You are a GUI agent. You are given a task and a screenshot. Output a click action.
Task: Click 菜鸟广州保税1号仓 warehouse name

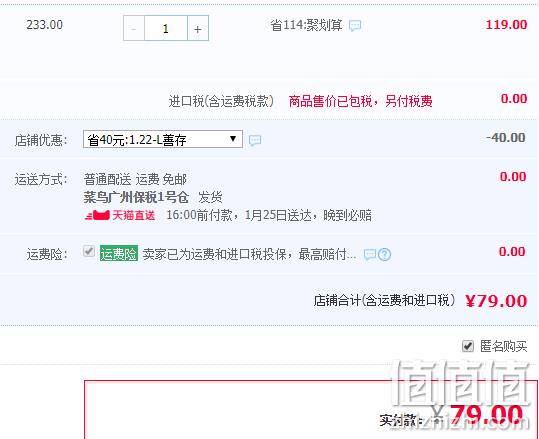click(x=136, y=197)
